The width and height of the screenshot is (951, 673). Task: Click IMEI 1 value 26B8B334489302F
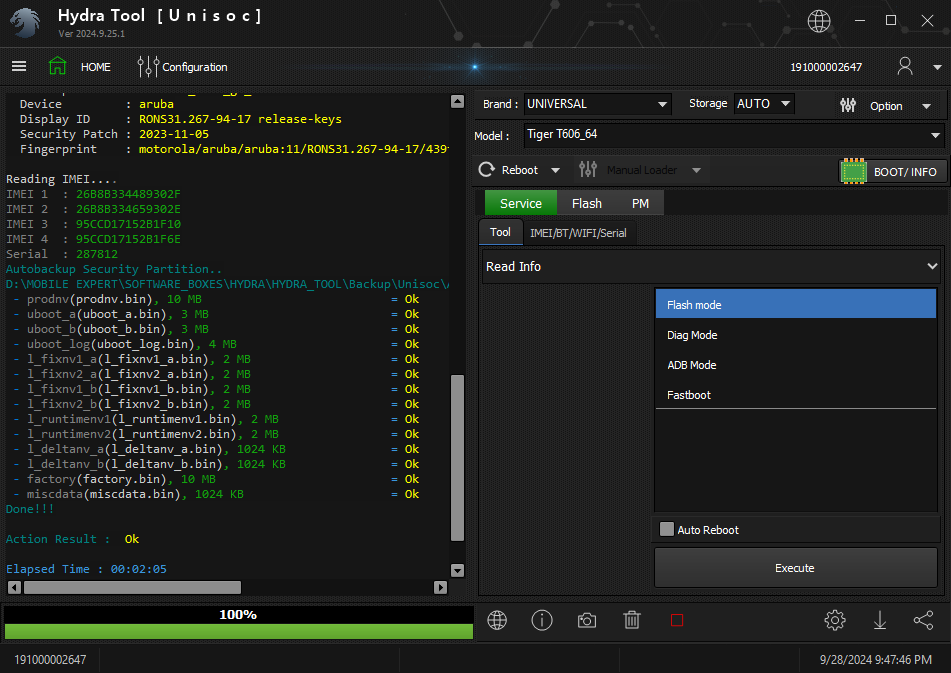pyautogui.click(x=128, y=194)
